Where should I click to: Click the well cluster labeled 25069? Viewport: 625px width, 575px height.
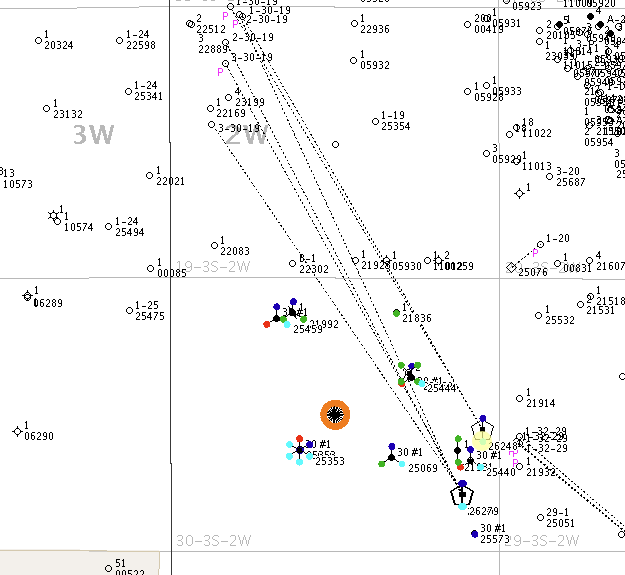click(x=391, y=457)
